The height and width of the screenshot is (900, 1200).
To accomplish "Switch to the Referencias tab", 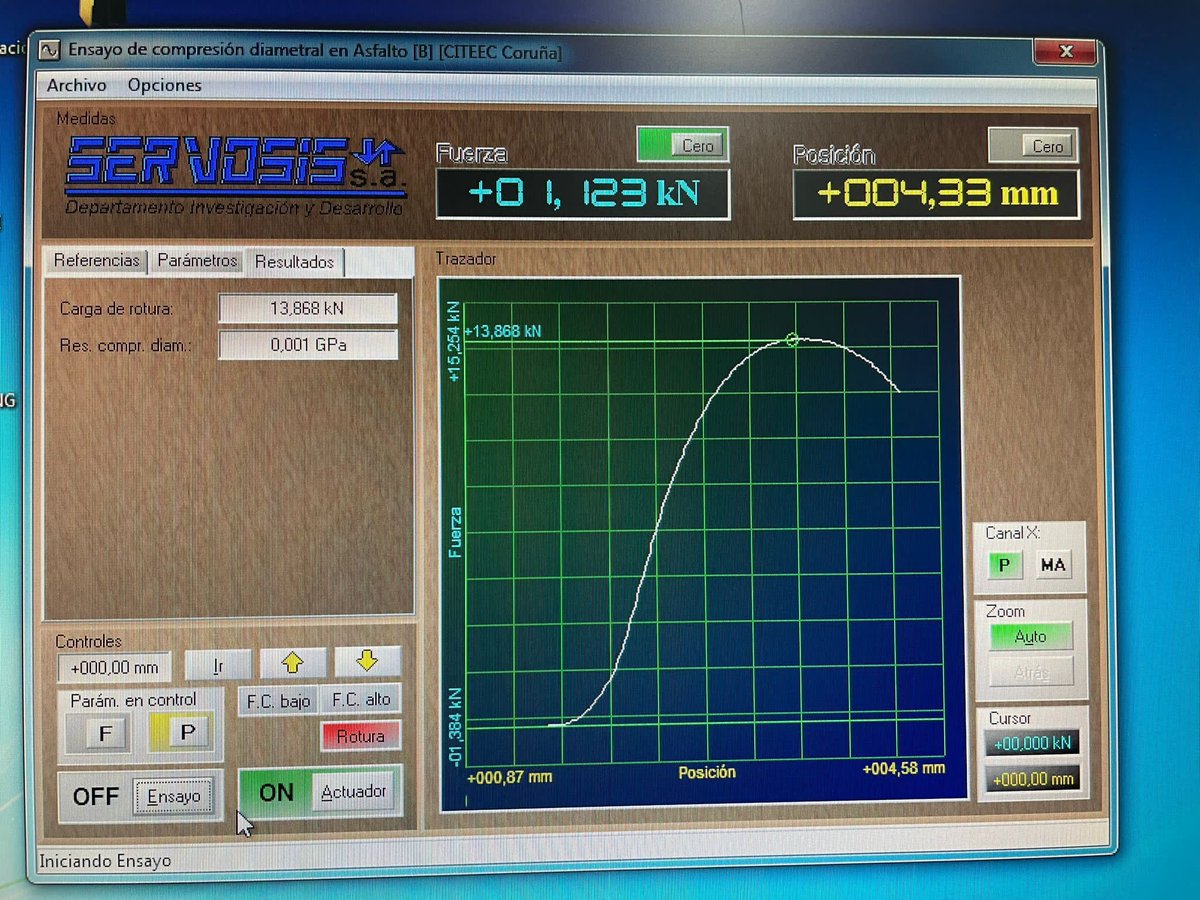I will click(97, 261).
